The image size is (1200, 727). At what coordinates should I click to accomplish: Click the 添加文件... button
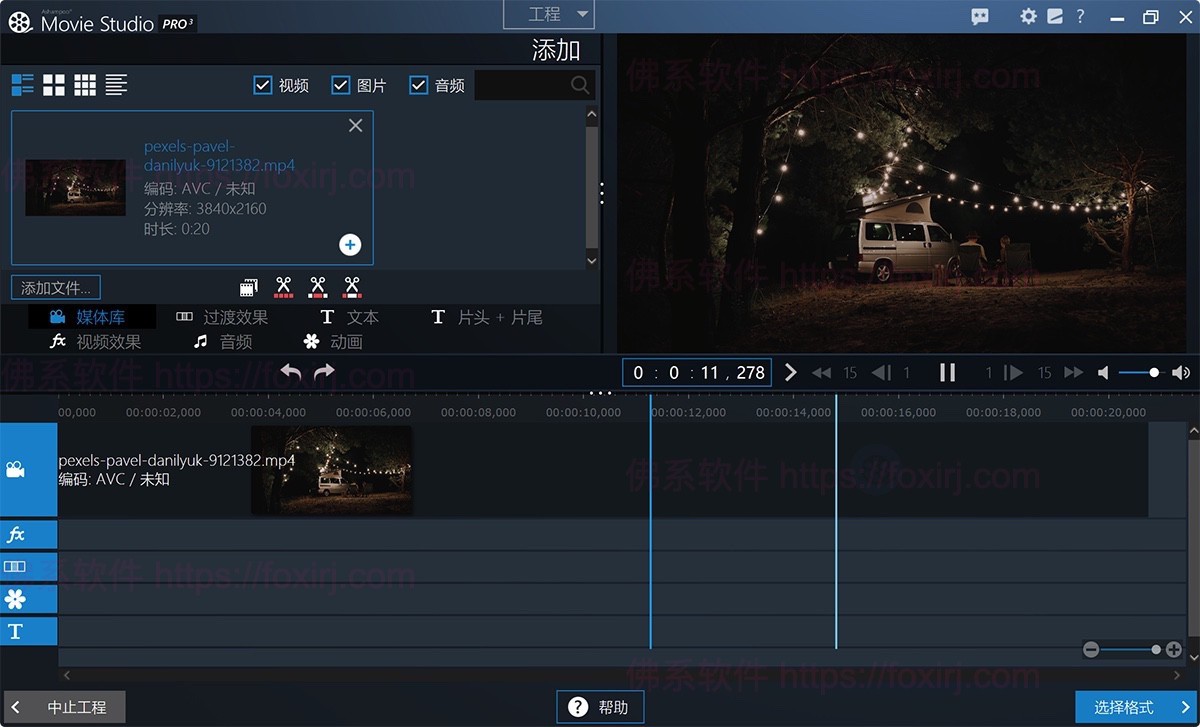pos(56,288)
